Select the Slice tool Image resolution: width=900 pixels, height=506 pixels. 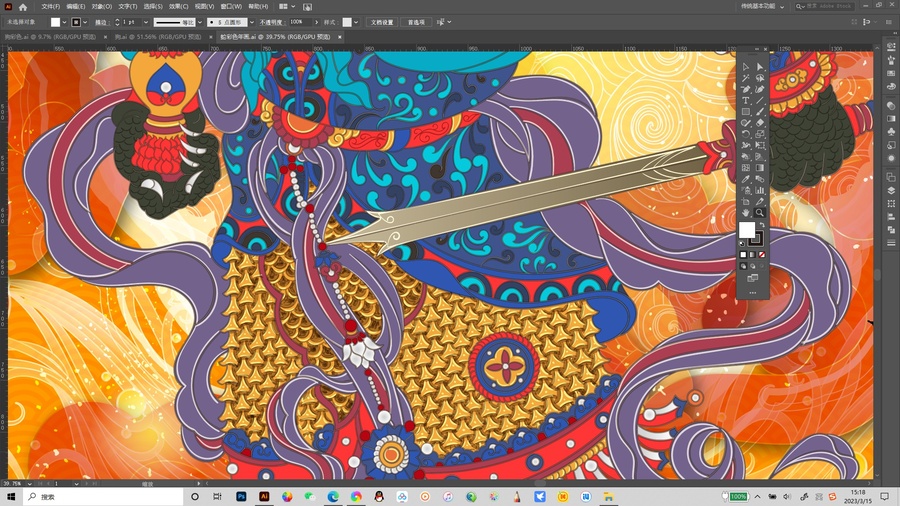[x=760, y=201]
